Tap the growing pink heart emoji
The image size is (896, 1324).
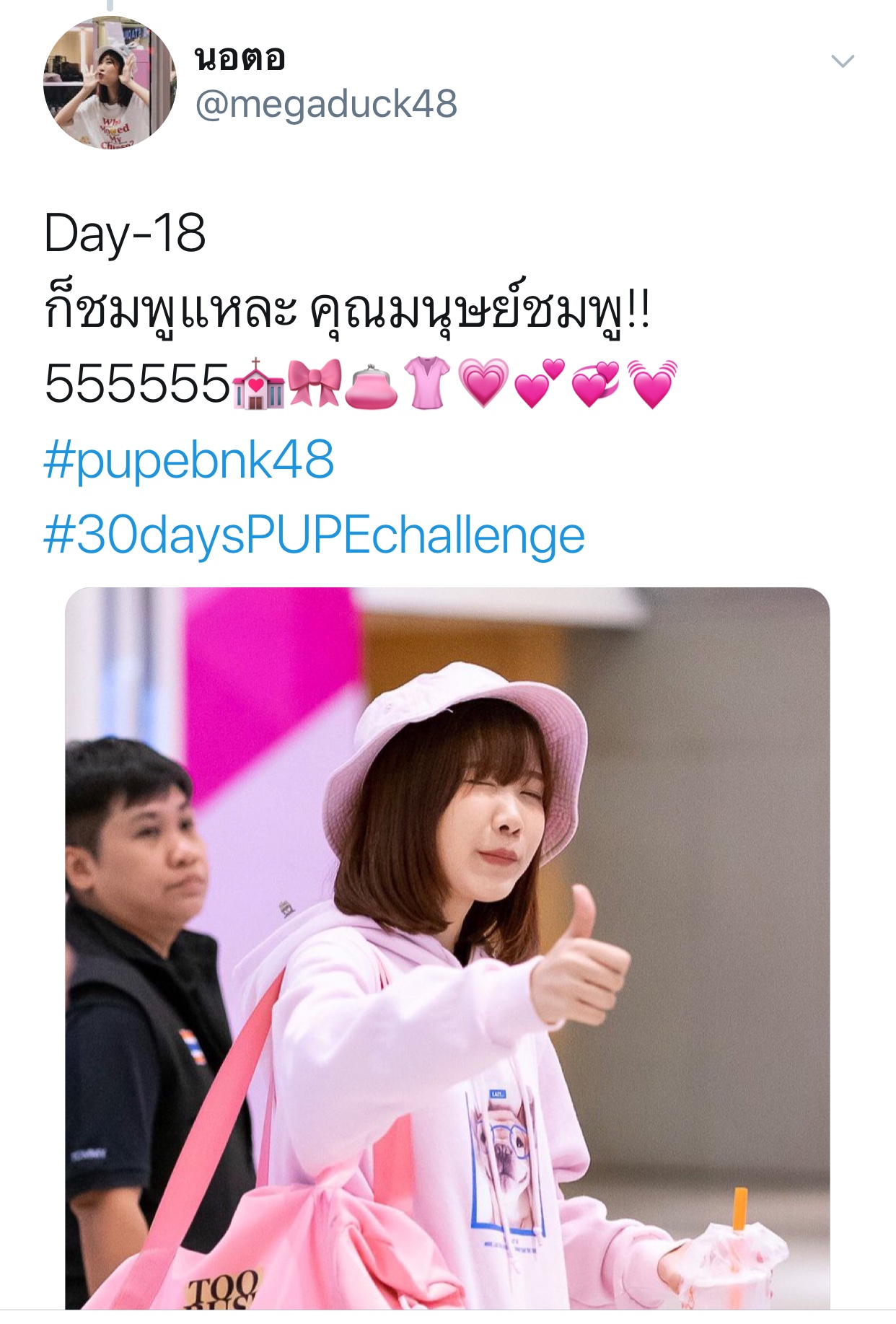pyautogui.click(x=483, y=384)
